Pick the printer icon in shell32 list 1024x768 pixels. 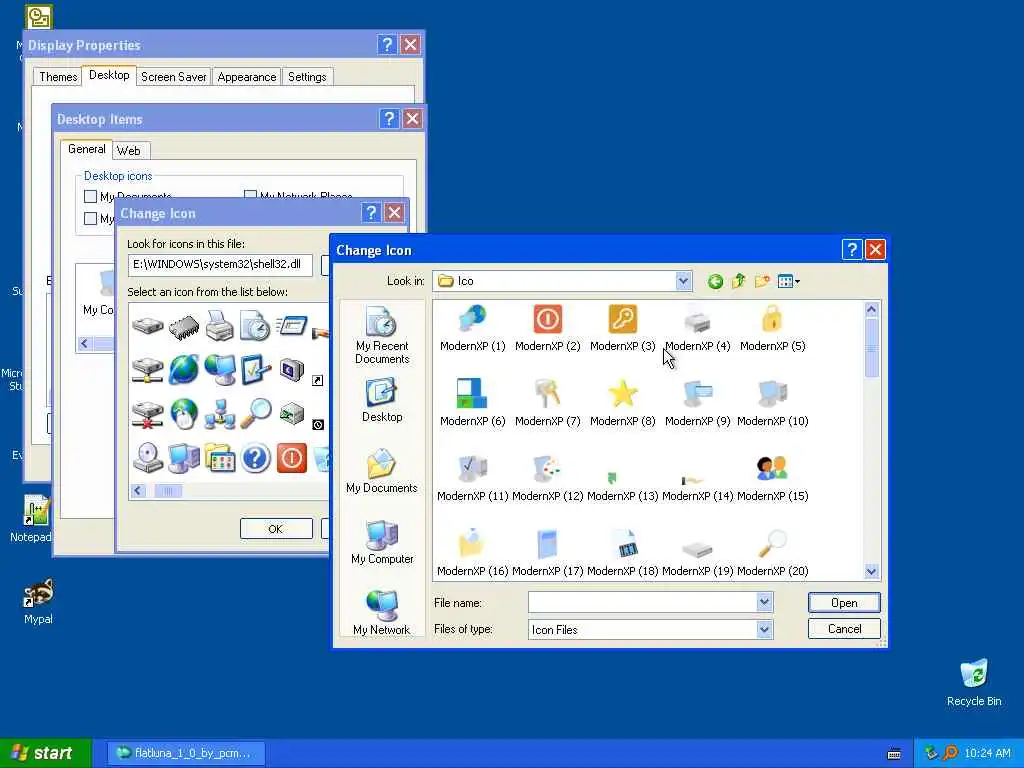[x=219, y=326]
